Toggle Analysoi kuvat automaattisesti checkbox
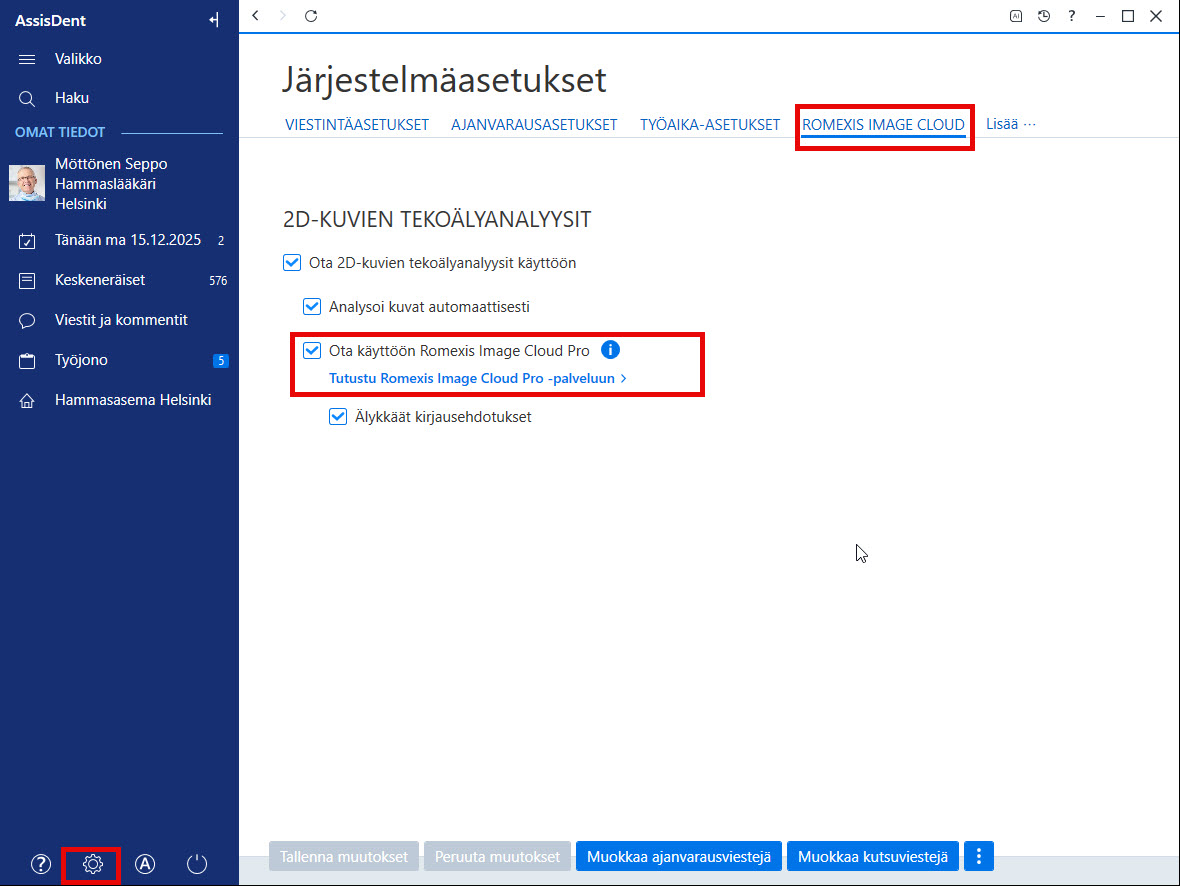This screenshot has height=886, width=1180. (312, 306)
